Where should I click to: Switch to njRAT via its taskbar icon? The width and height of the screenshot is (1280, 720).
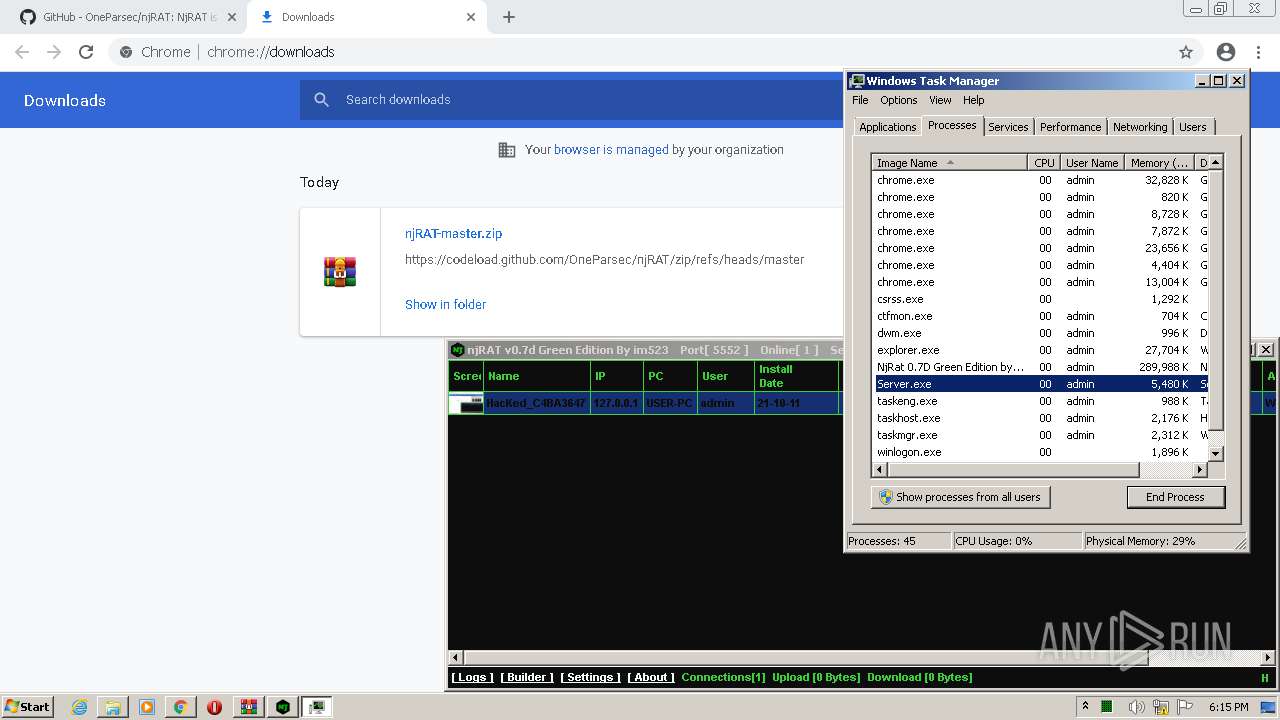click(283, 707)
